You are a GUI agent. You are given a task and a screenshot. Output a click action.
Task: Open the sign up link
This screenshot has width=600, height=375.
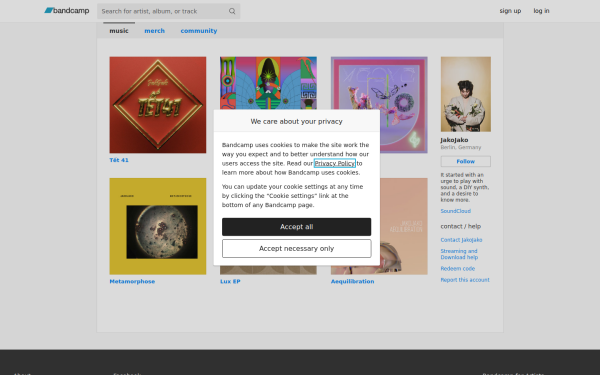[510, 11]
